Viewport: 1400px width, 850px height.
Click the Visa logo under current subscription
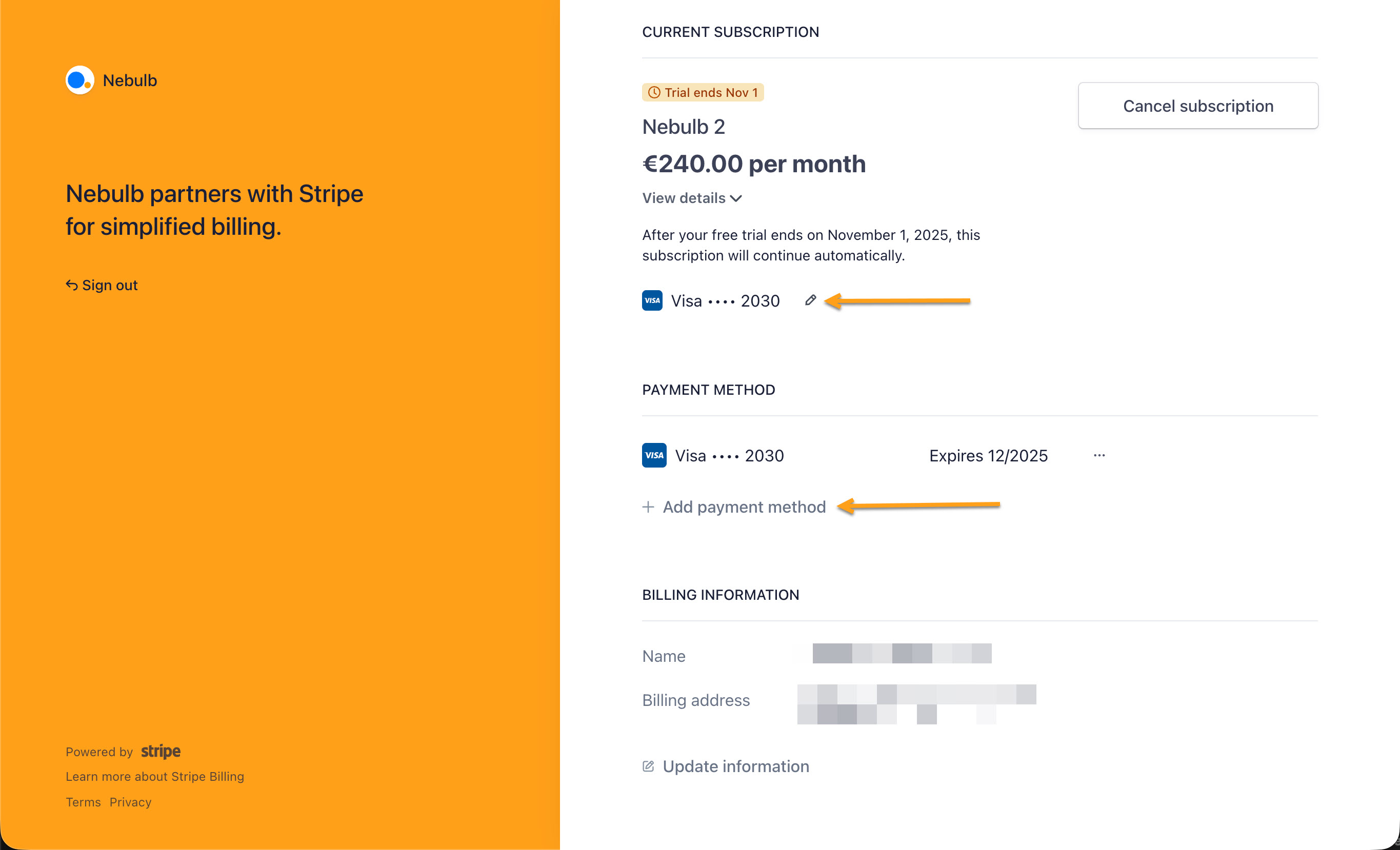point(652,300)
